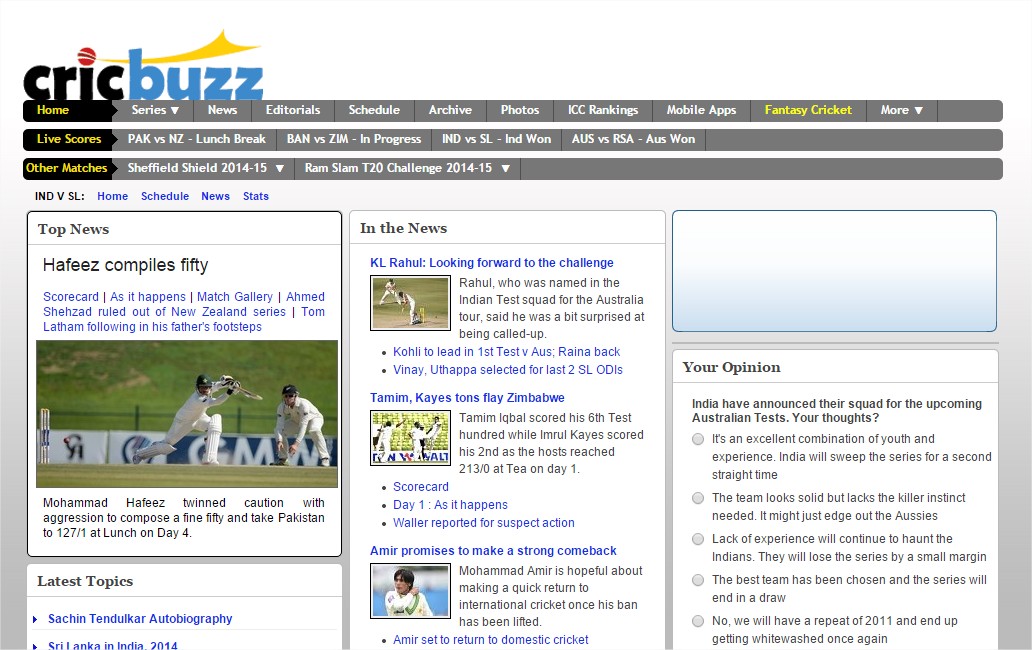Open 'Tamim, Kayes tons flay Zimbabwe' headline
1032x650 pixels.
(x=467, y=398)
